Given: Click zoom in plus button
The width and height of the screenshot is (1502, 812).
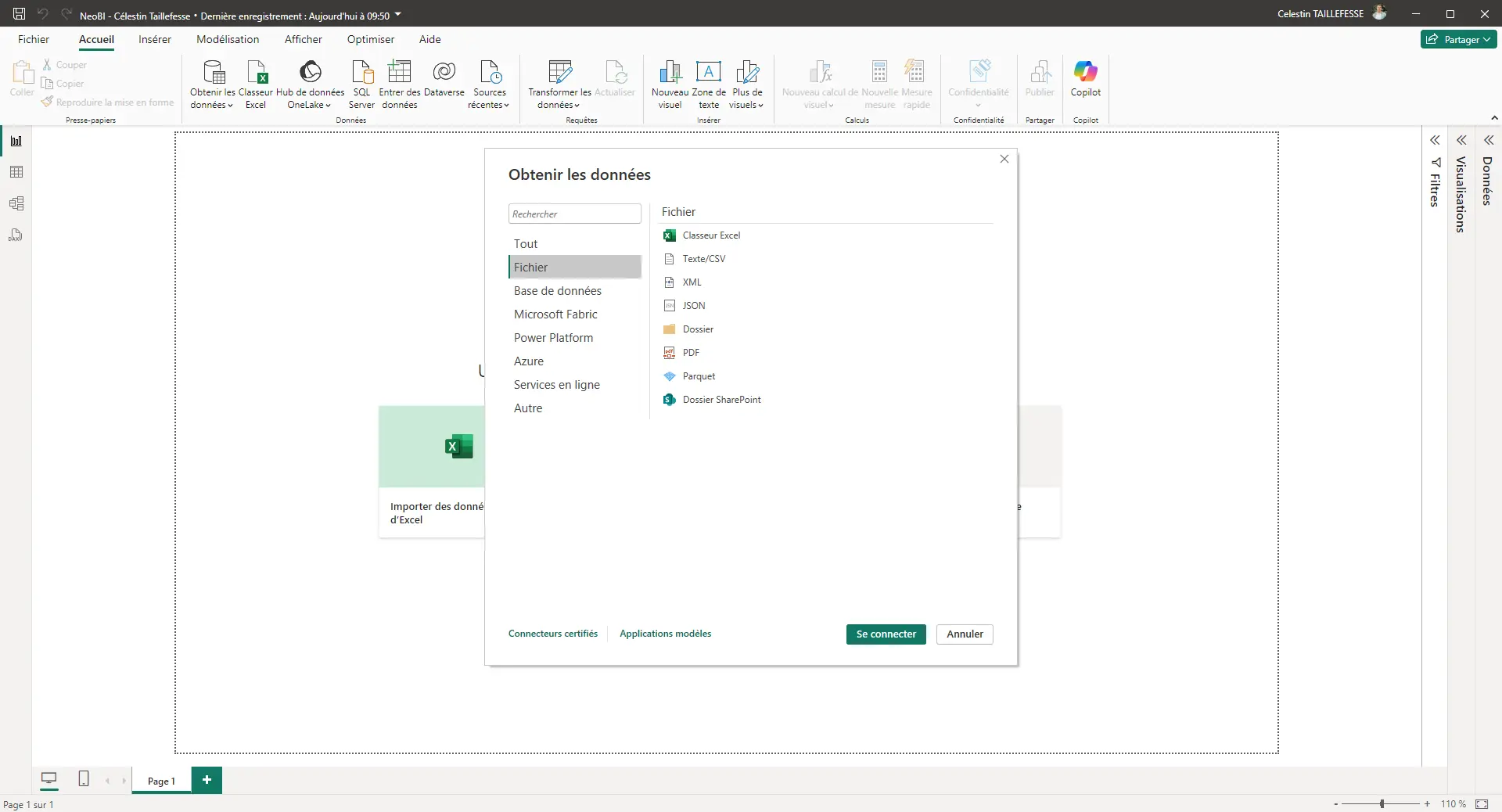Looking at the screenshot, I should 1427,803.
